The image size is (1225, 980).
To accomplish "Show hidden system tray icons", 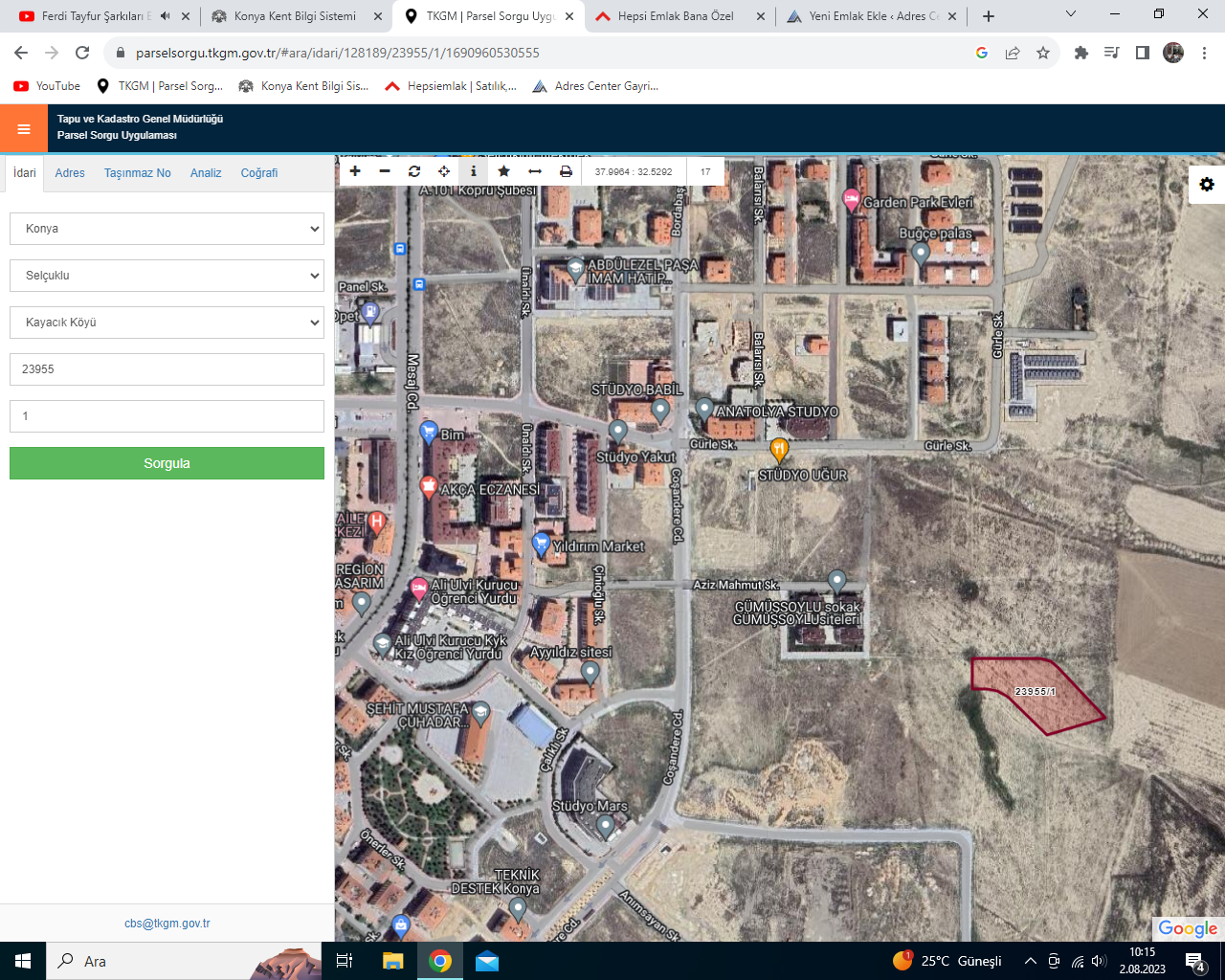I will pyautogui.click(x=1030, y=961).
